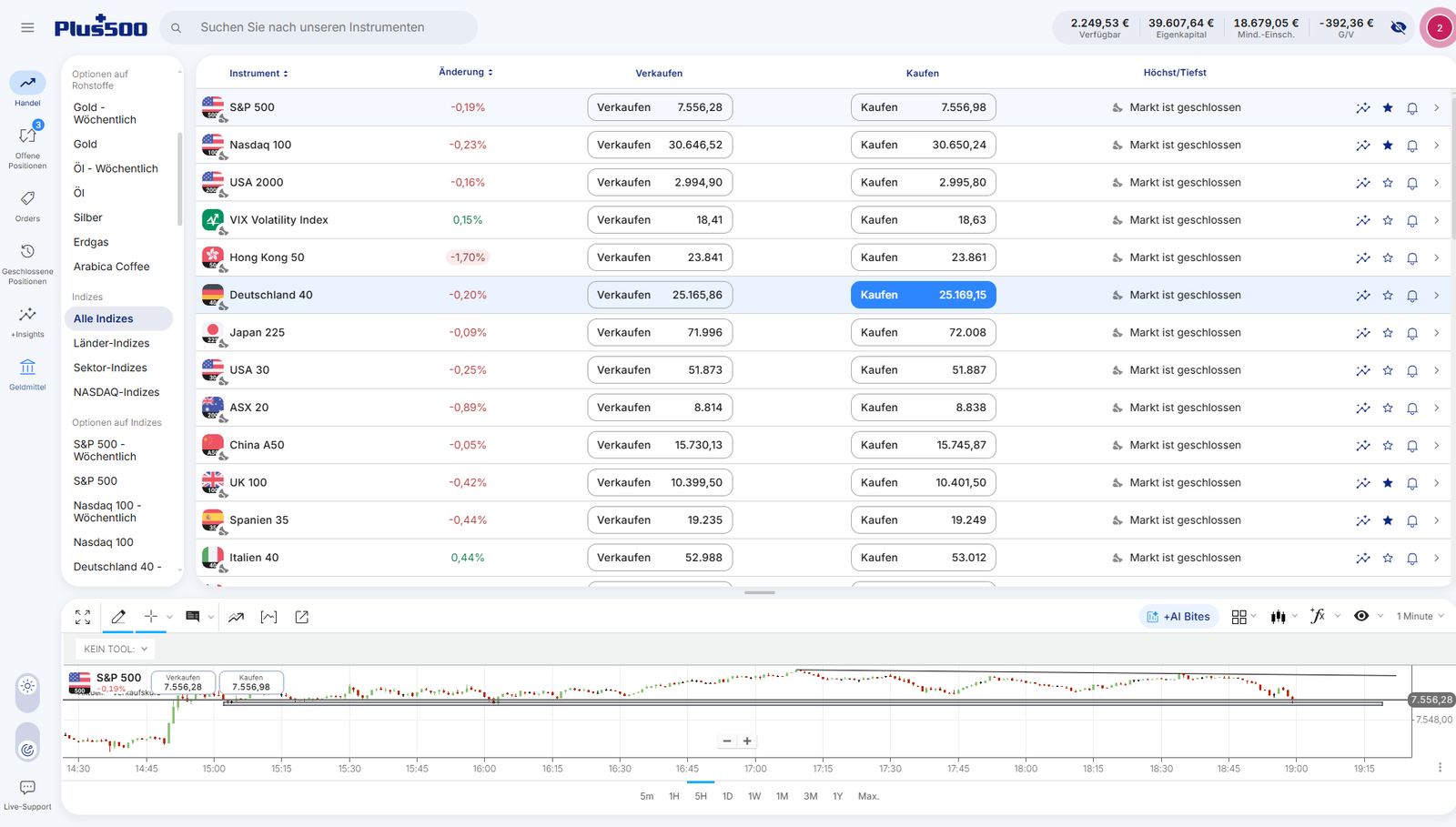The height and width of the screenshot is (827, 1456).
Task: Open the chart layout grid selector
Action: (1239, 617)
